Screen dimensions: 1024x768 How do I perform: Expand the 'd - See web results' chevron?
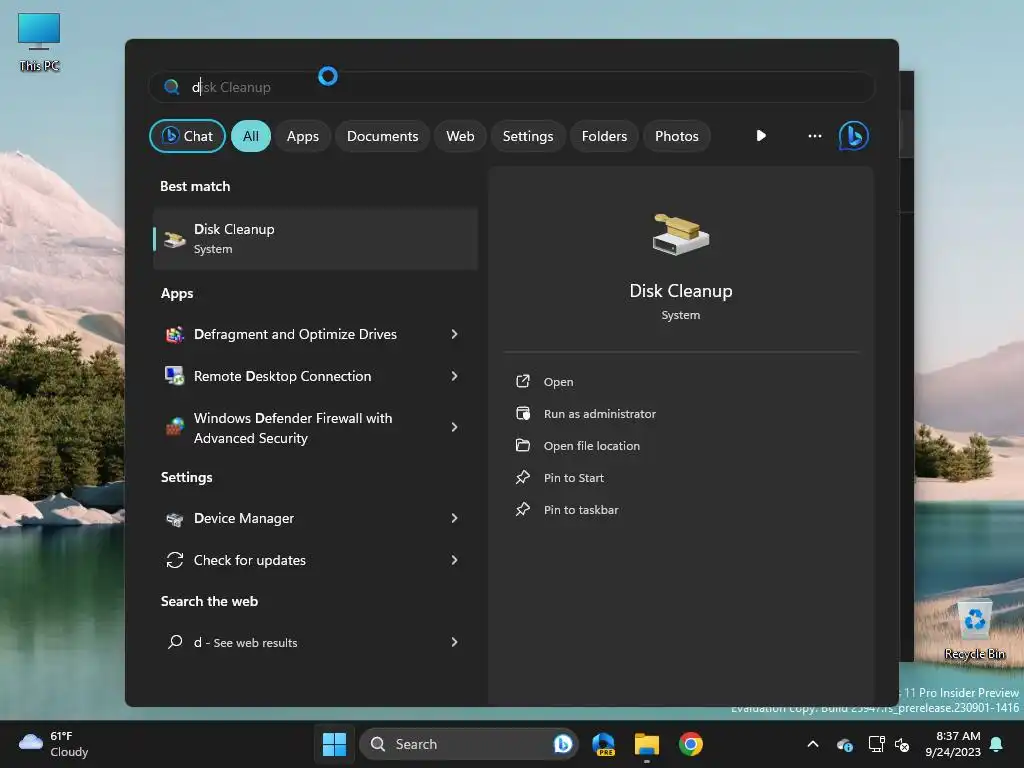point(455,642)
